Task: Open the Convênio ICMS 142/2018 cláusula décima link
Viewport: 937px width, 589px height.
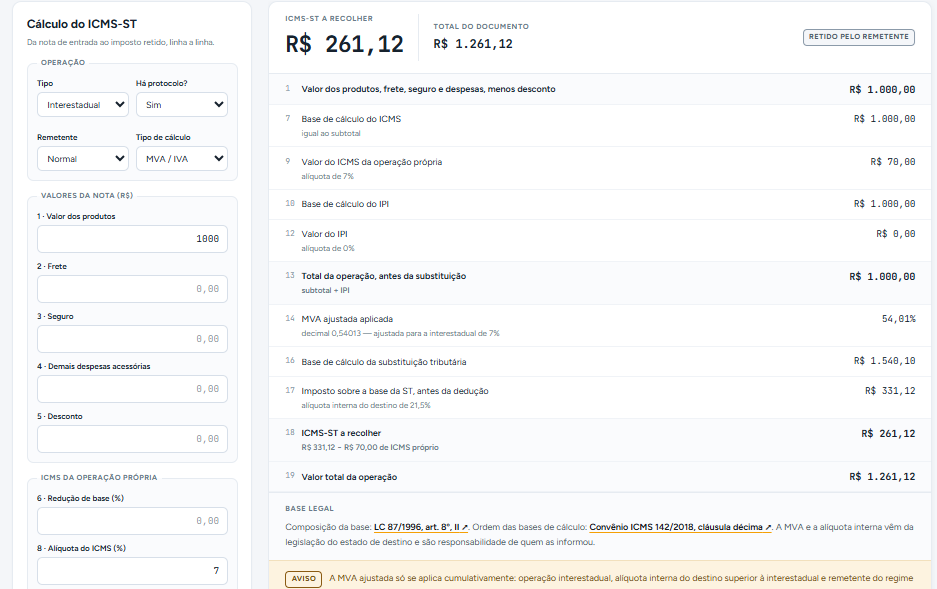Action: 680,527
